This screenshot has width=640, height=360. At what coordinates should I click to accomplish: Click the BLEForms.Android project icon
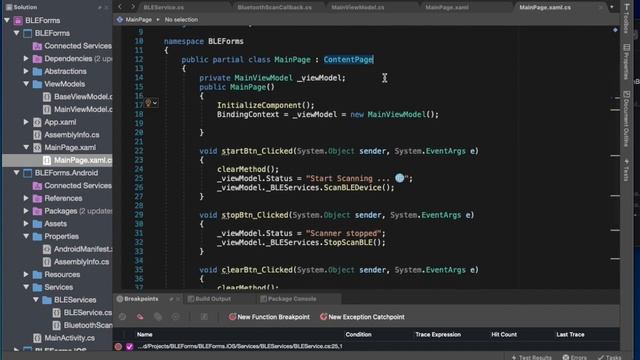27,173
